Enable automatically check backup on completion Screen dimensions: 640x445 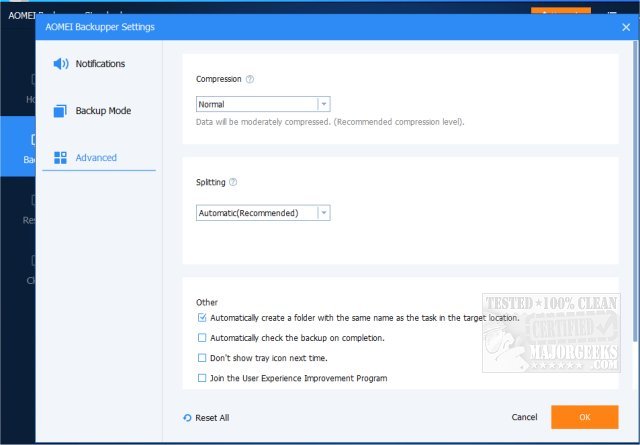click(202, 338)
